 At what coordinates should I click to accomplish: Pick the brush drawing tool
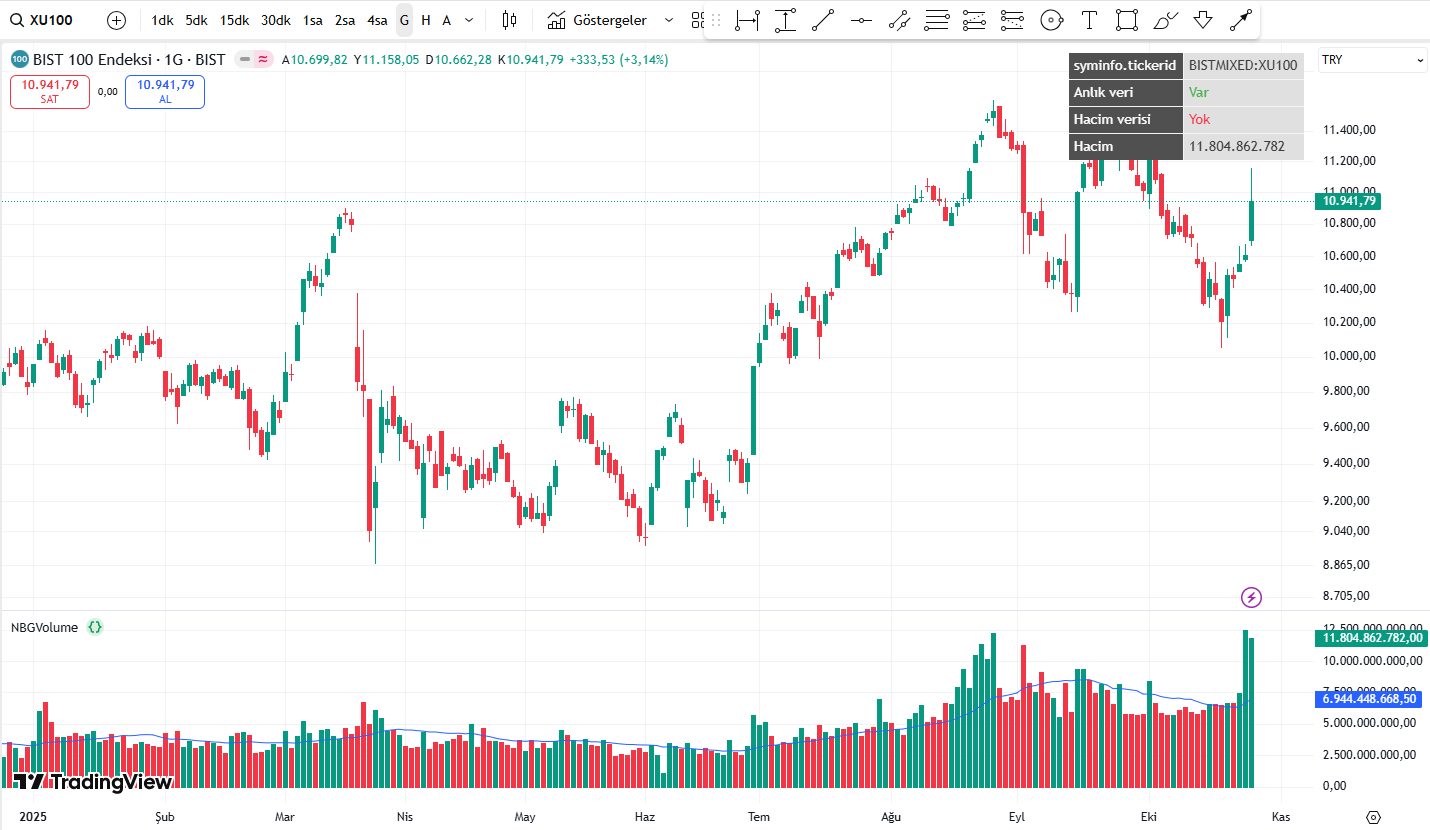click(x=1165, y=20)
